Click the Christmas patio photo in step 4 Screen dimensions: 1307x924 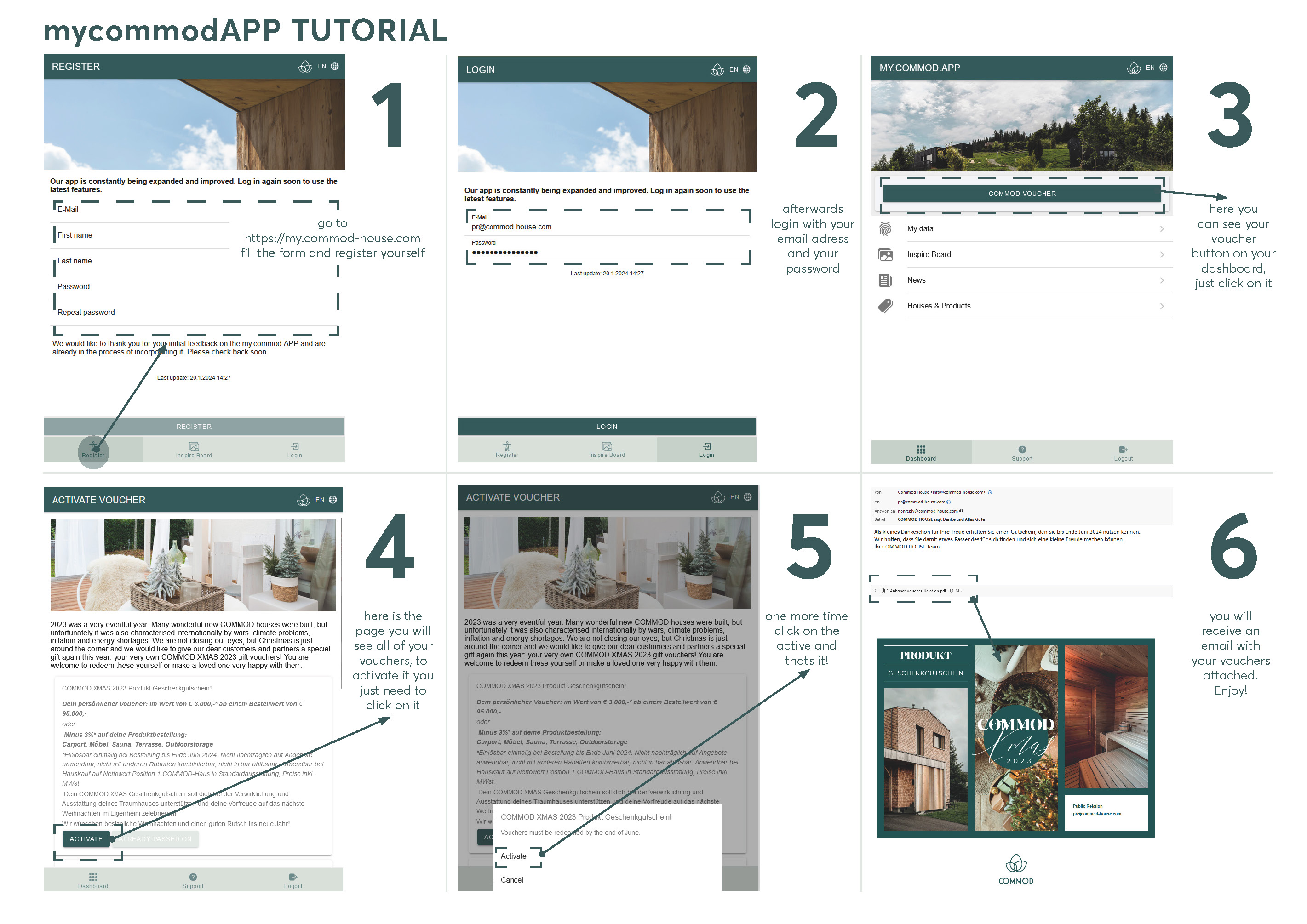(193, 565)
